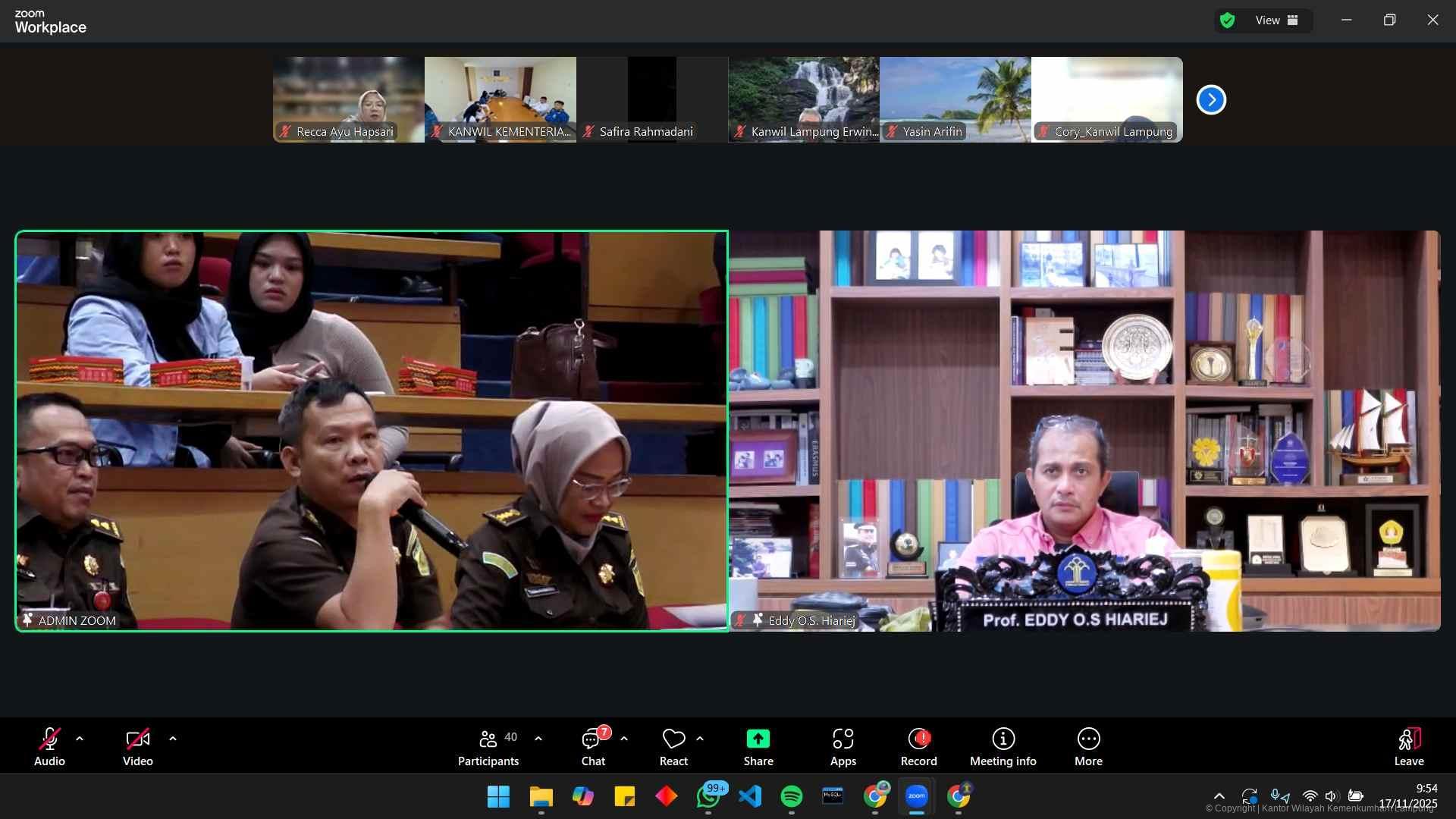The height and width of the screenshot is (819, 1456).
Task: Expand React options chevron
Action: pos(700,739)
